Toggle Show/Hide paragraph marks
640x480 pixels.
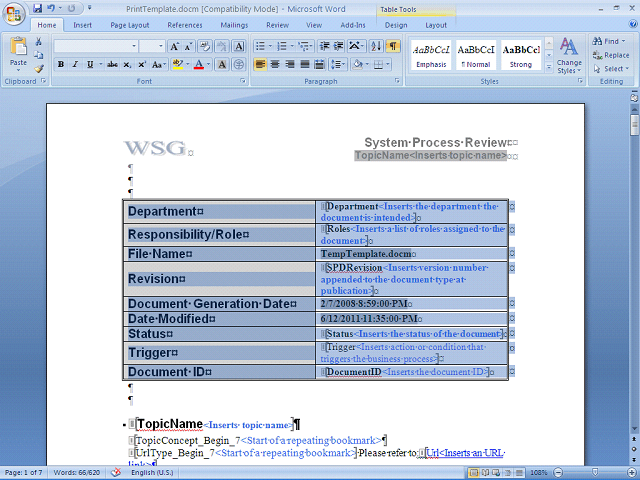(x=393, y=46)
